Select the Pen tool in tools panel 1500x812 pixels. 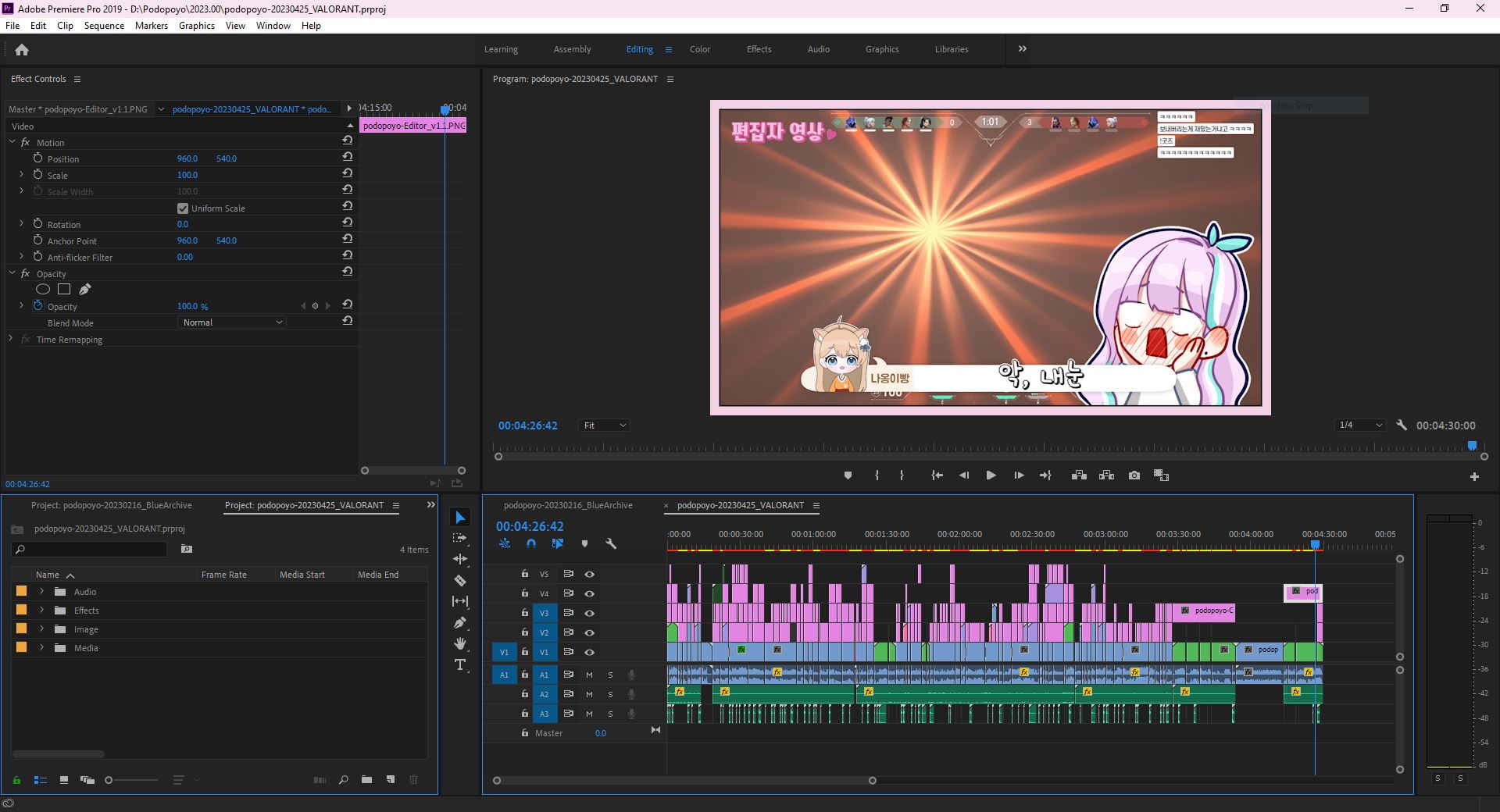(460, 622)
